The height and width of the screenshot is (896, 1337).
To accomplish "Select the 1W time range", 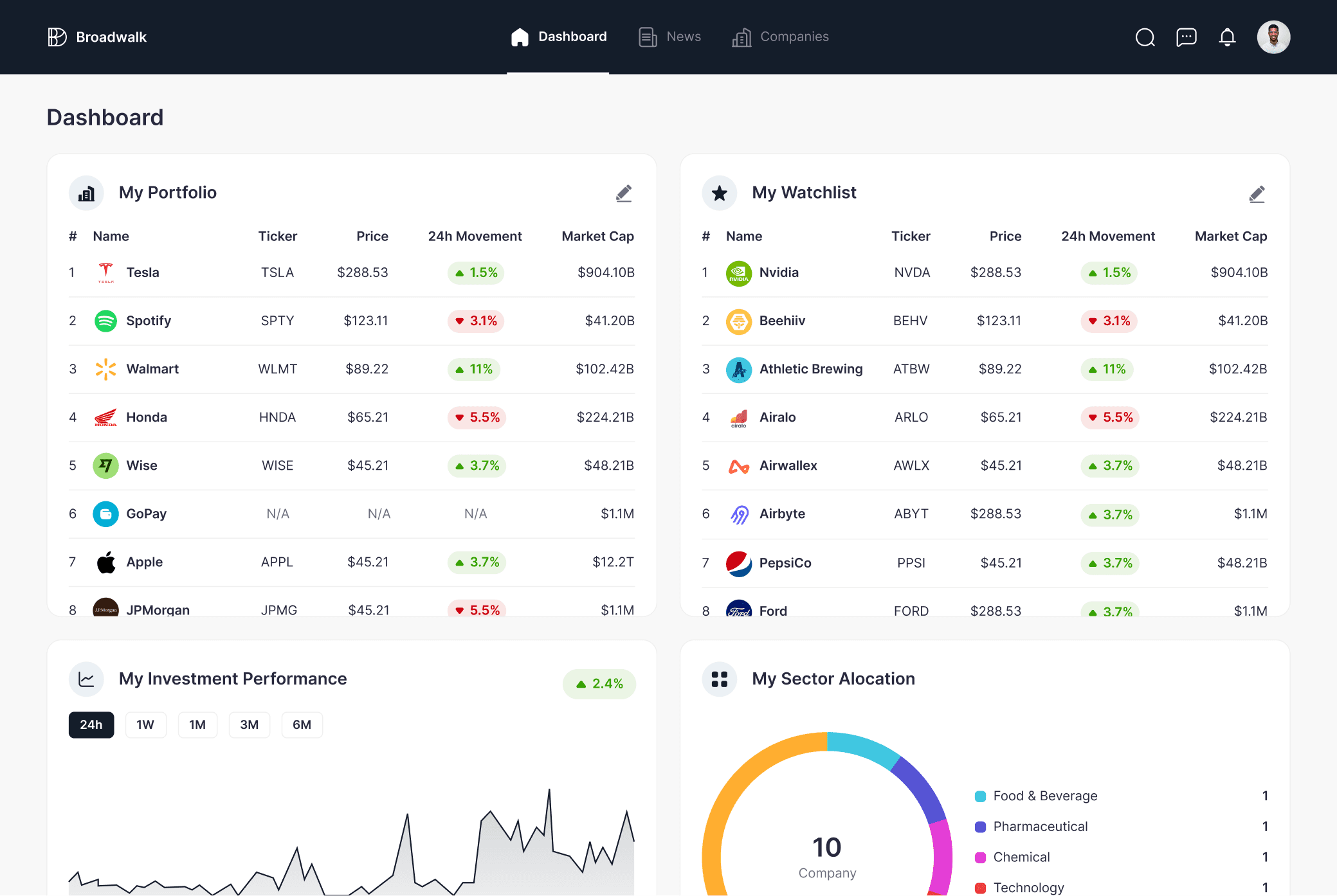I will pos(145,725).
